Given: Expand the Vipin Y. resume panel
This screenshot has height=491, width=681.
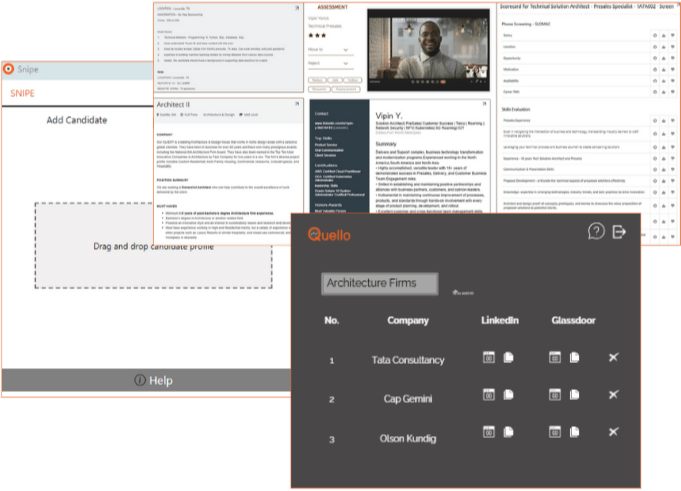Looking at the screenshot, I should point(485,103).
